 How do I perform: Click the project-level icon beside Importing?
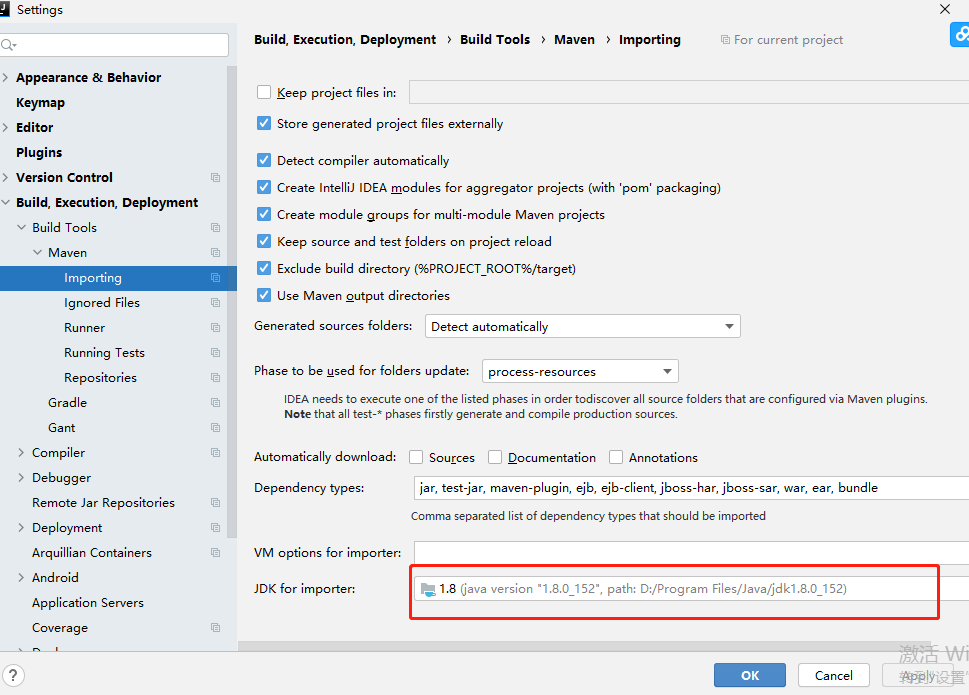tap(215, 278)
